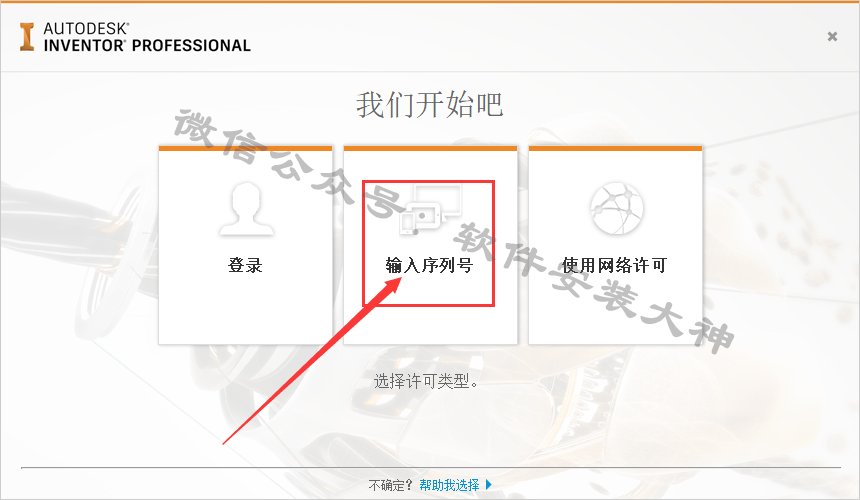Click the 我们开始吧 heading text
Screen dimensions: 860x500
pos(429,104)
